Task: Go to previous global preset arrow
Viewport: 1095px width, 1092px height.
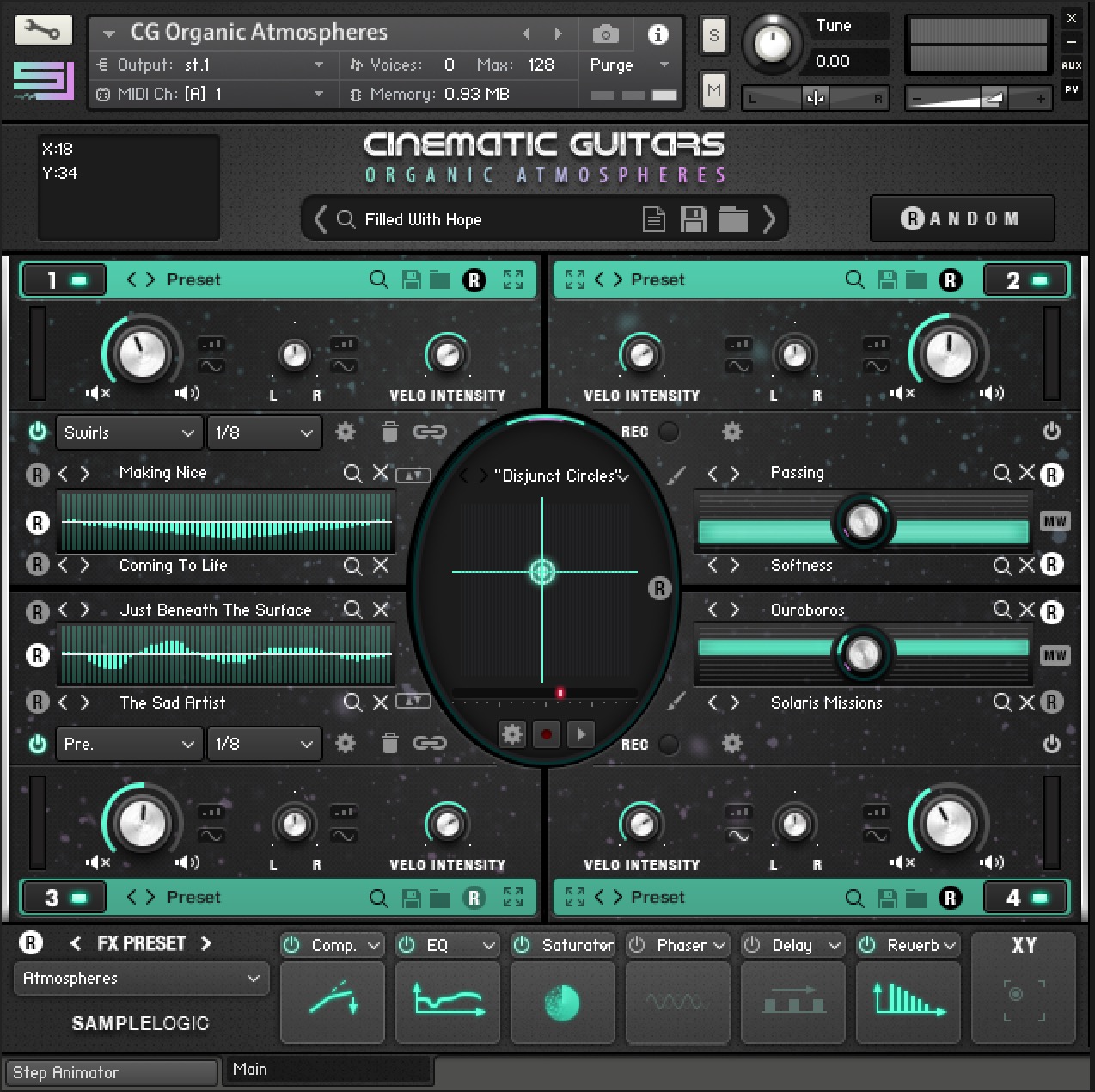Action: pyautogui.click(x=320, y=219)
